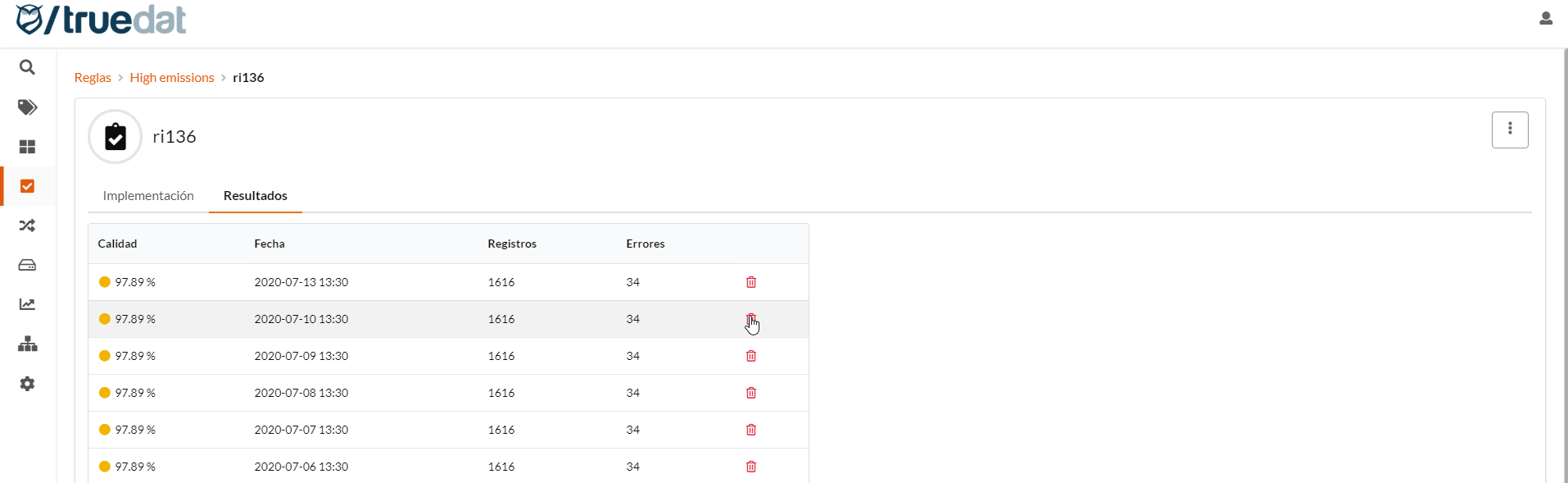Expand the three-dot options menu
Viewport: 1568px width, 483px height.
(x=1509, y=130)
